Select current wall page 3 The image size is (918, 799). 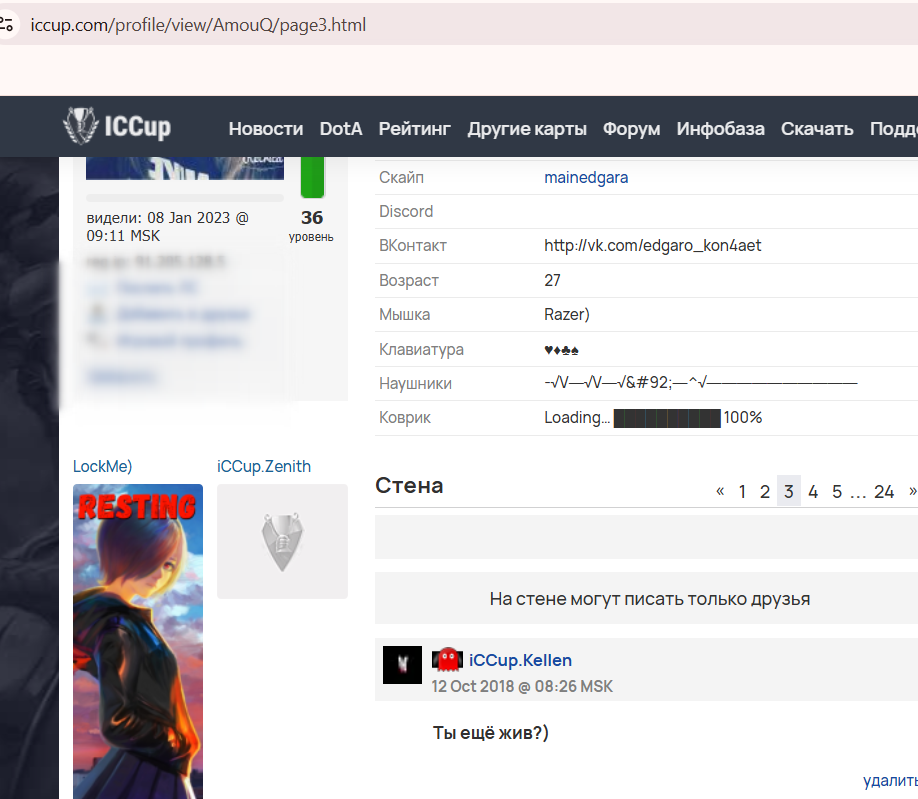tap(789, 491)
